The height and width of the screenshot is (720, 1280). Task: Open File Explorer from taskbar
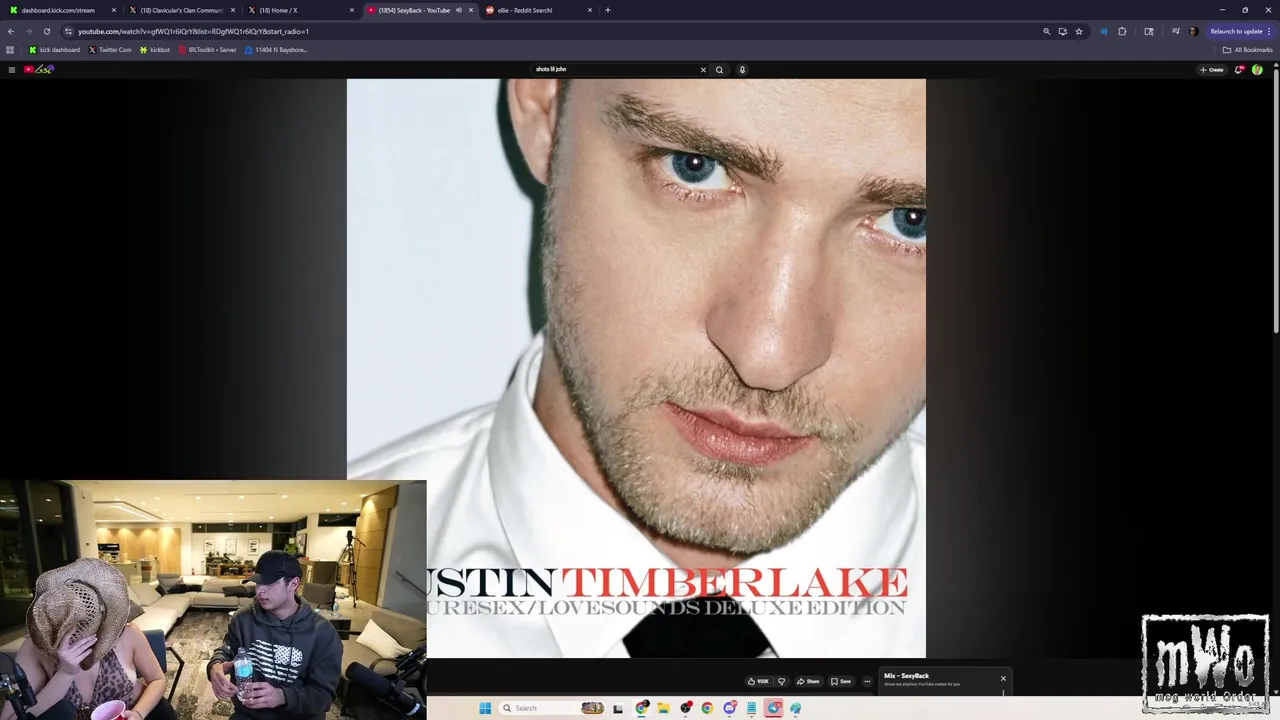663,708
